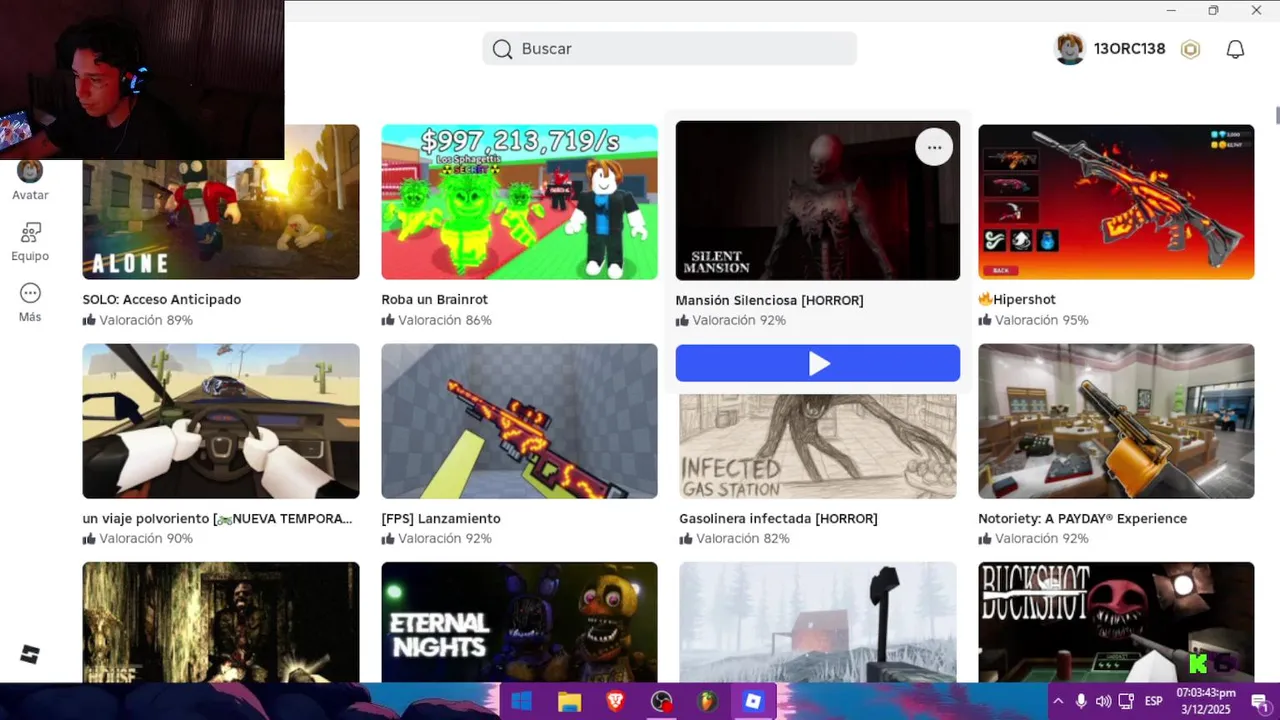Screen dimensions: 1280x720
Task: Click the SOLO: Acceso Anticipado title
Action: click(x=162, y=299)
